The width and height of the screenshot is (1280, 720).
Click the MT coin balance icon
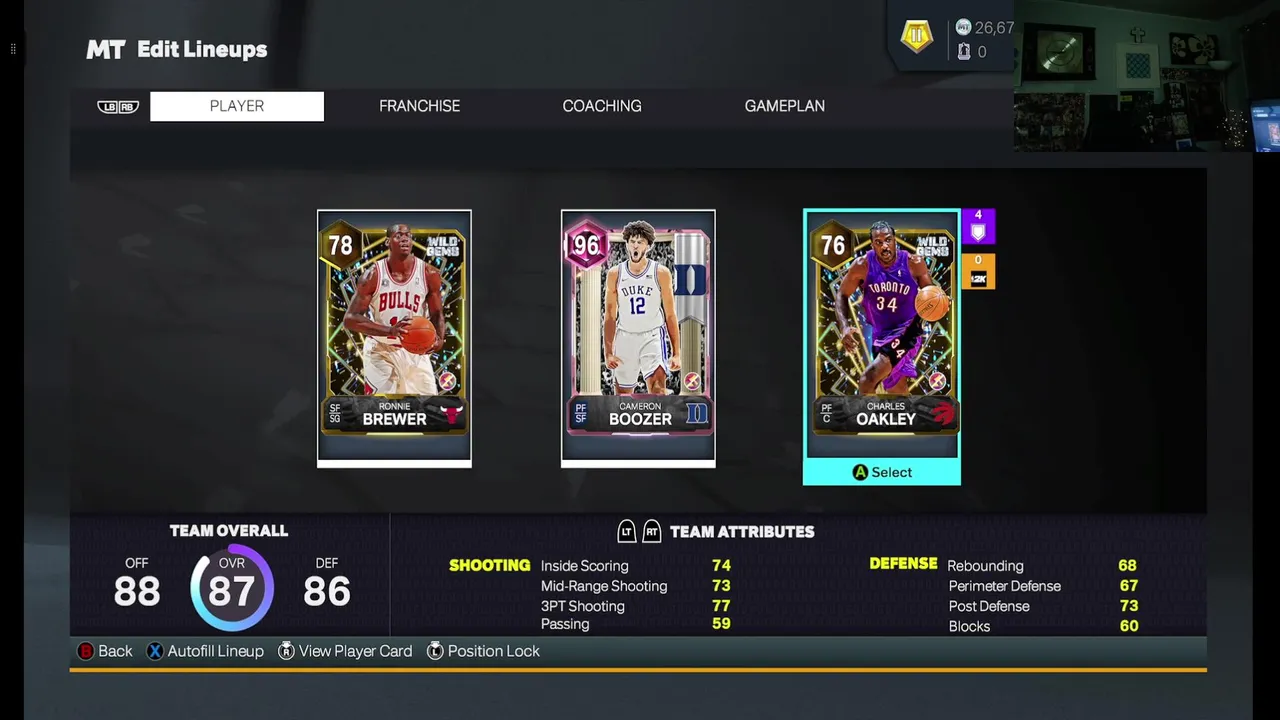(963, 27)
